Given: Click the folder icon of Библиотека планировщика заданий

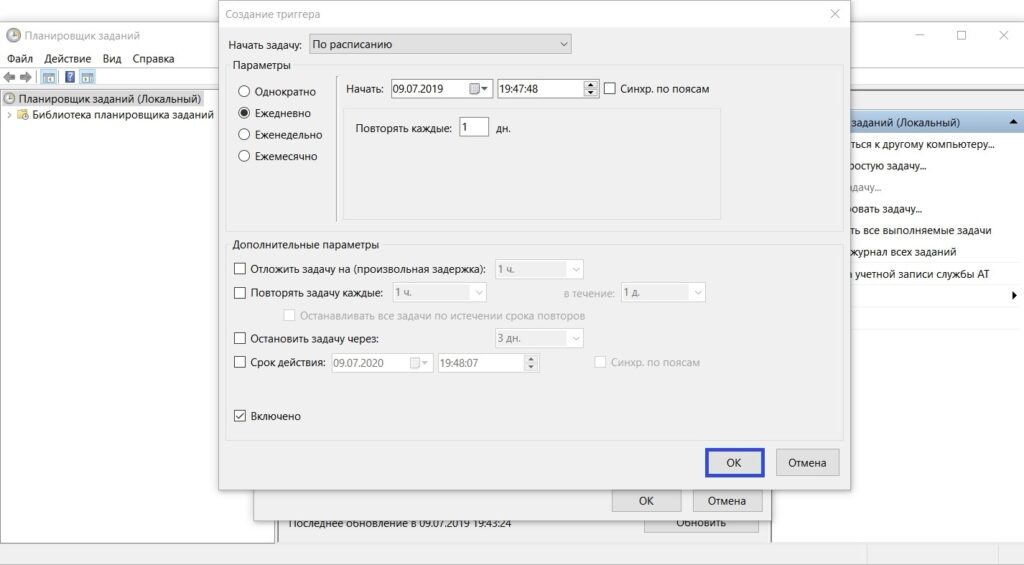Looking at the screenshot, I should [x=23, y=115].
